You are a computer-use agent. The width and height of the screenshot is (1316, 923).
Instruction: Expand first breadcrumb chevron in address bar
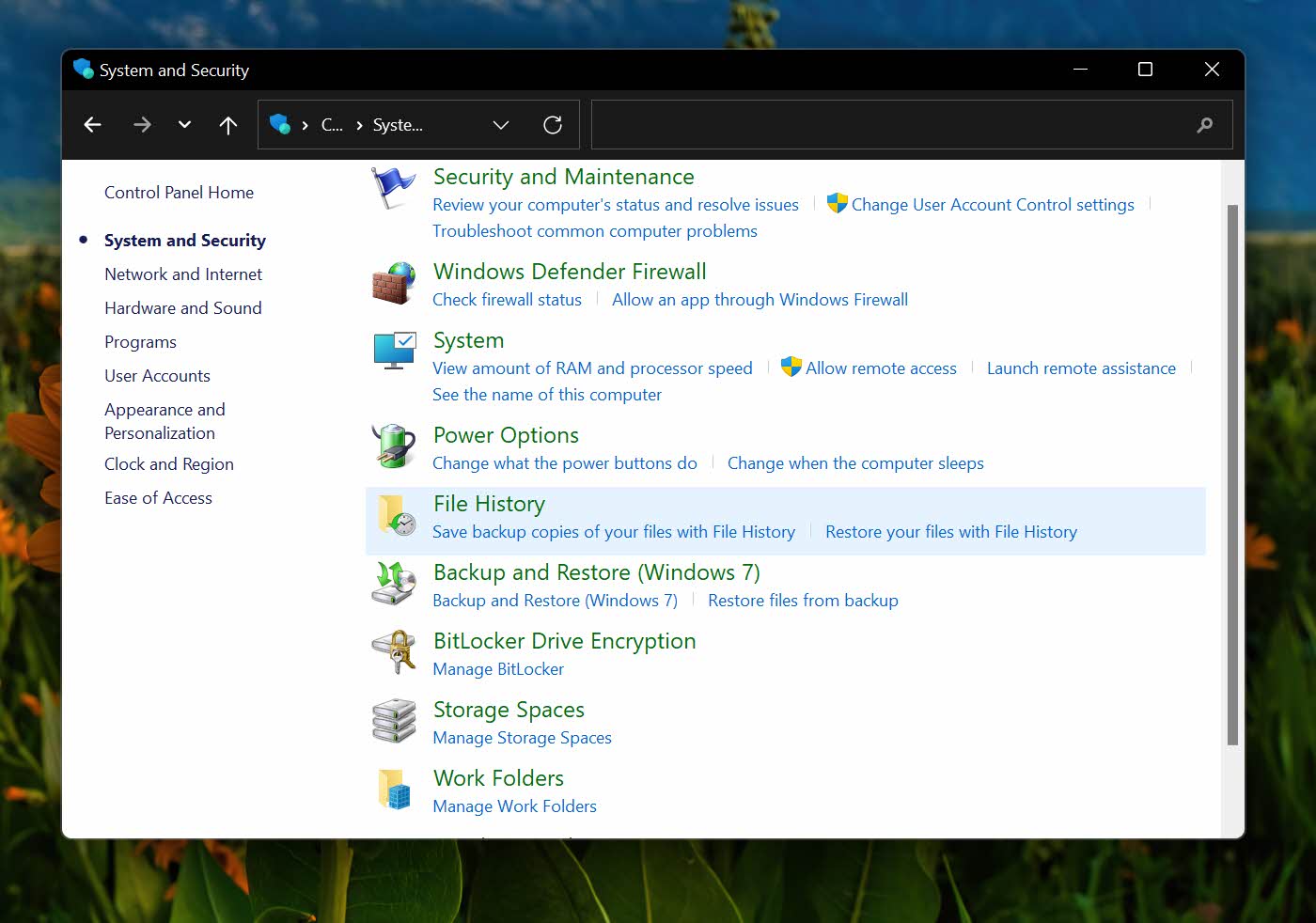tap(305, 125)
